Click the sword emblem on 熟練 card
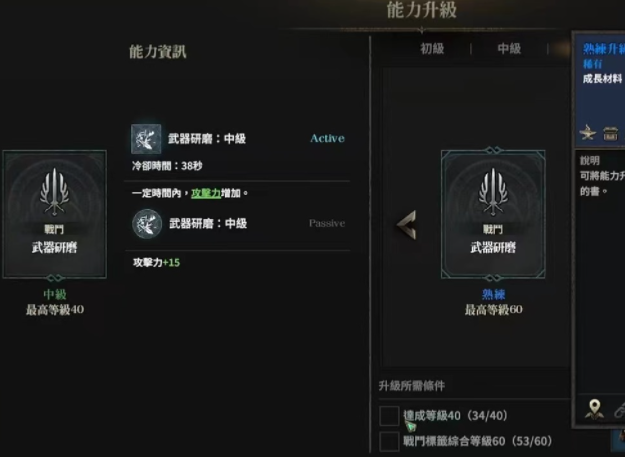Image resolution: width=625 pixels, height=457 pixels. click(x=493, y=192)
